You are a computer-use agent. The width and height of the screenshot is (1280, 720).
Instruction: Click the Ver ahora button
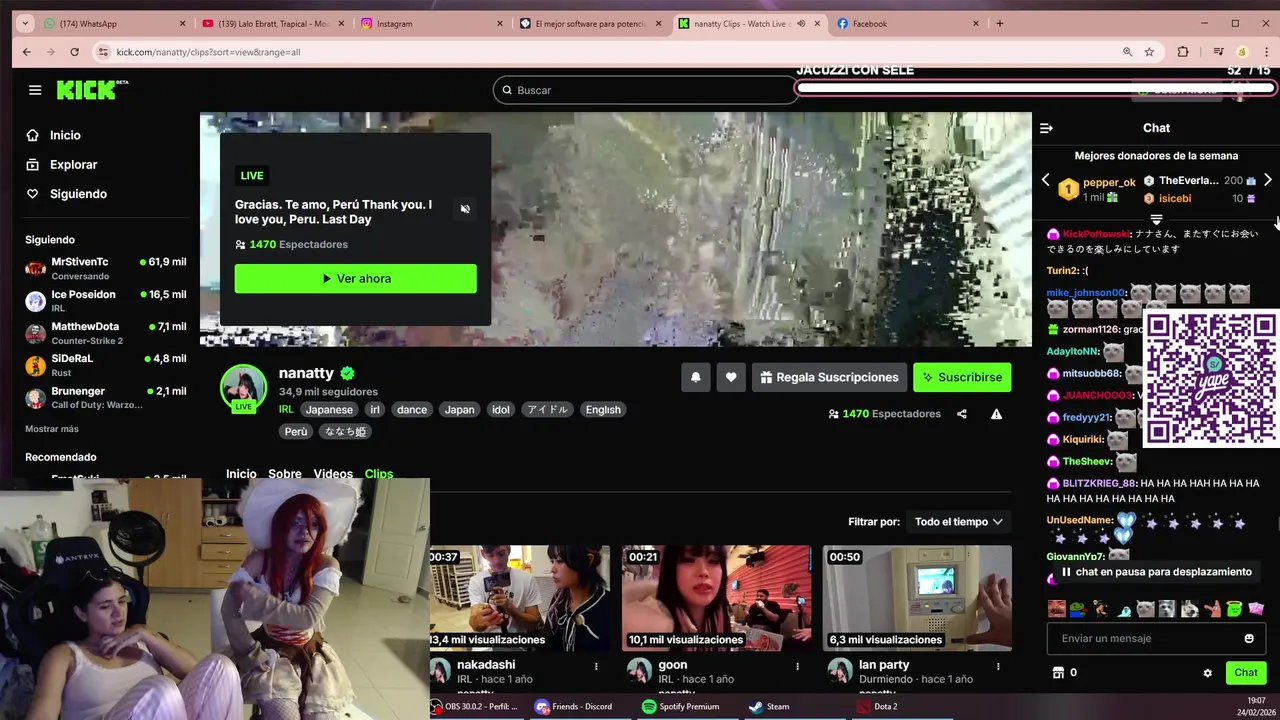coord(355,278)
